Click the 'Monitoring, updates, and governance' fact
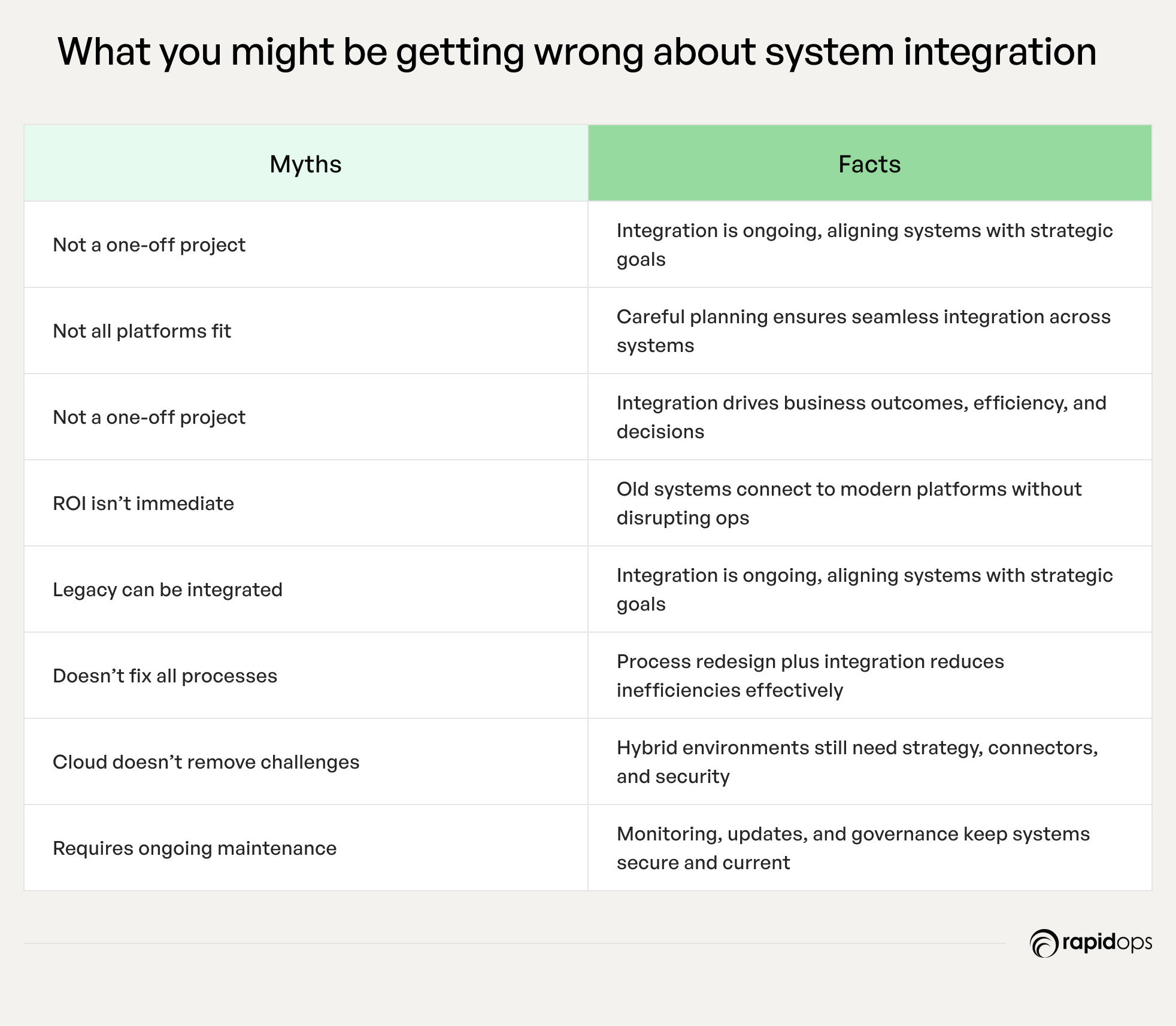The width and height of the screenshot is (1176, 1026). click(853, 848)
